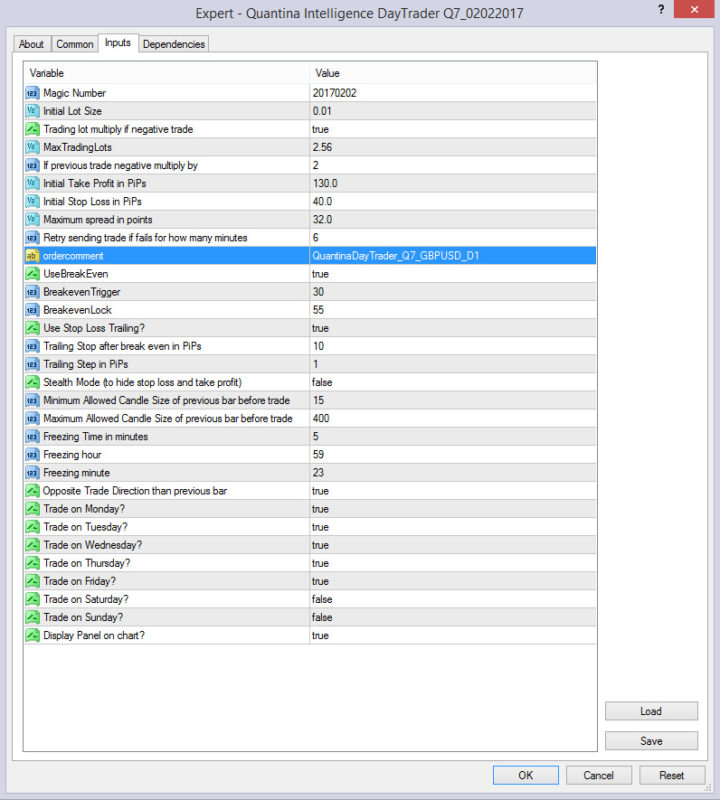The image size is (720, 800).
Task: Click the string 'ab' icon beside ordercomment
Action: [x=32, y=256]
